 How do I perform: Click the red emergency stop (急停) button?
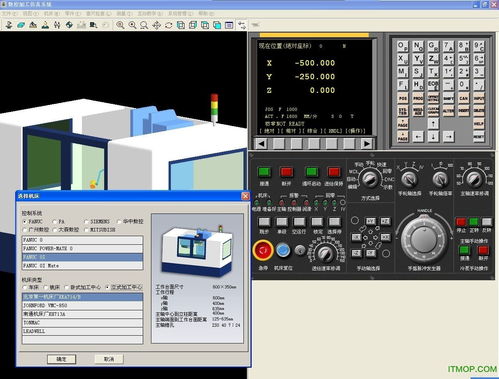[x=263, y=250]
